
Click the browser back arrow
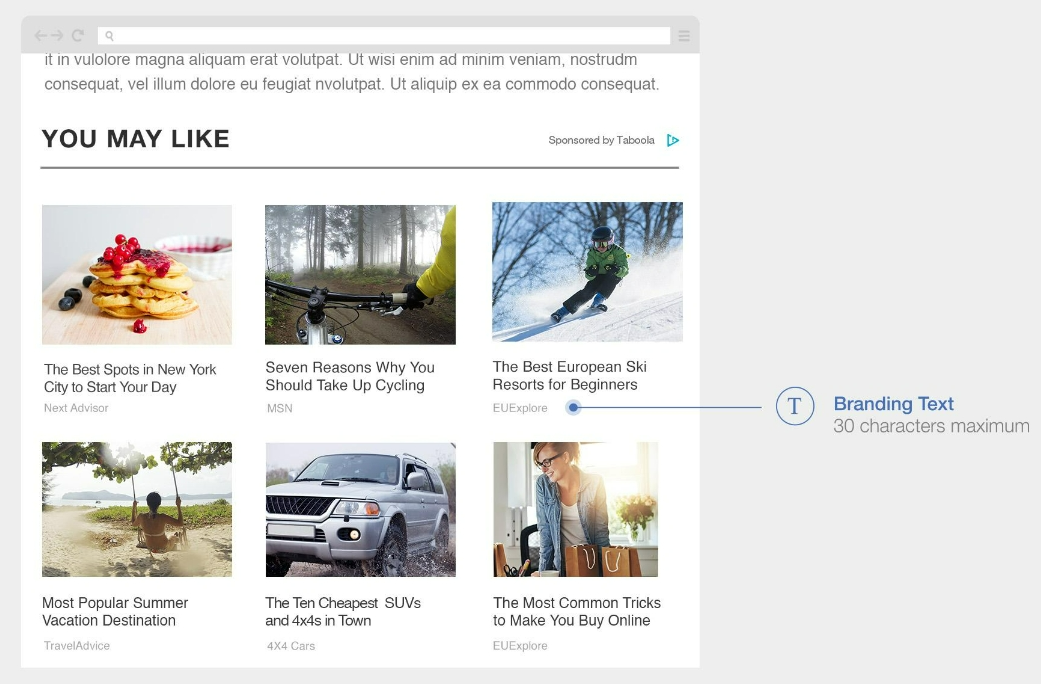coord(41,36)
